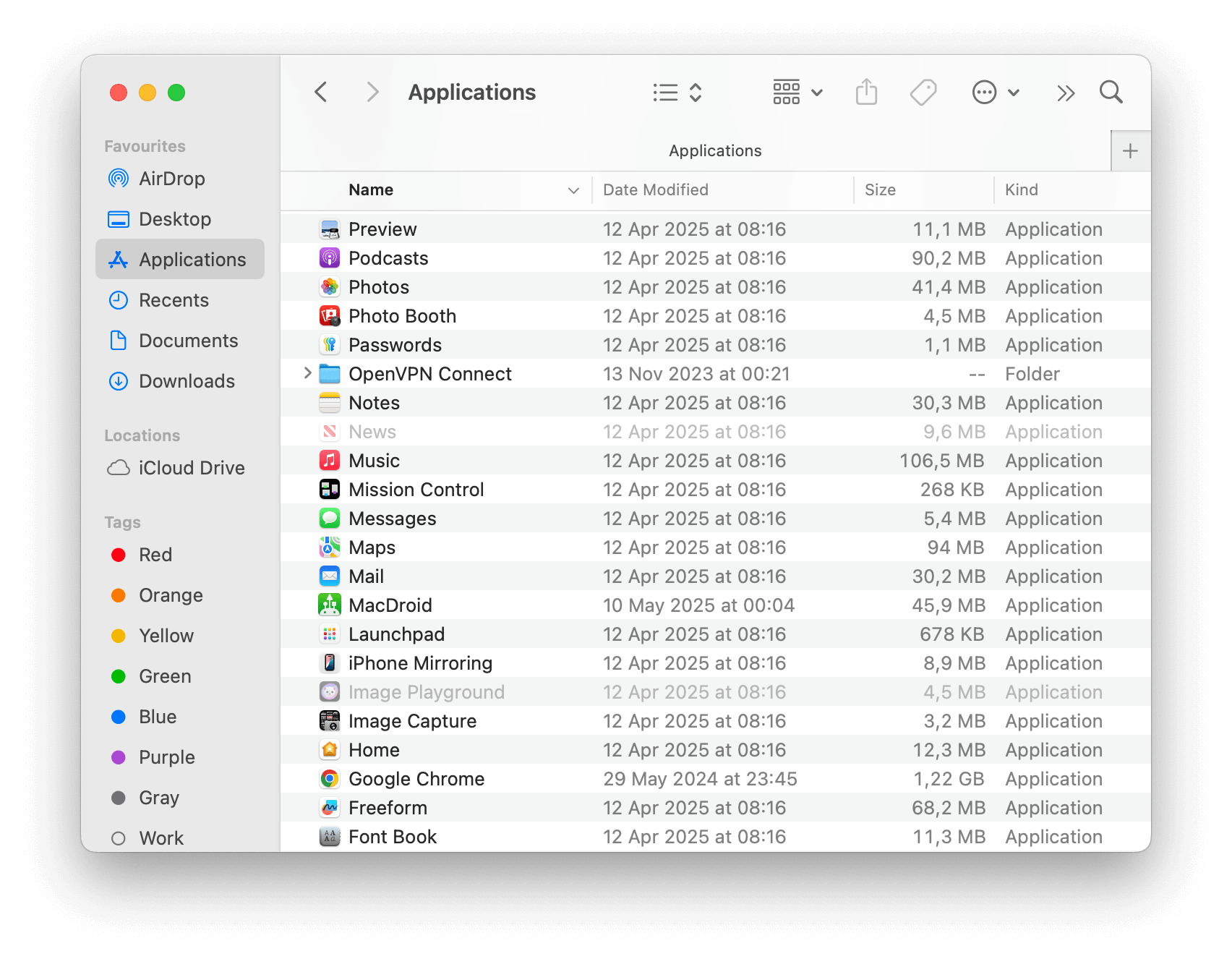Open a new tab with the plus button

click(x=1130, y=150)
